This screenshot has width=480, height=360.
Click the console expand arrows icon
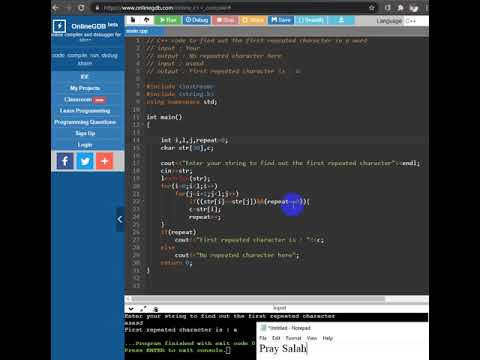[x=143, y=309]
